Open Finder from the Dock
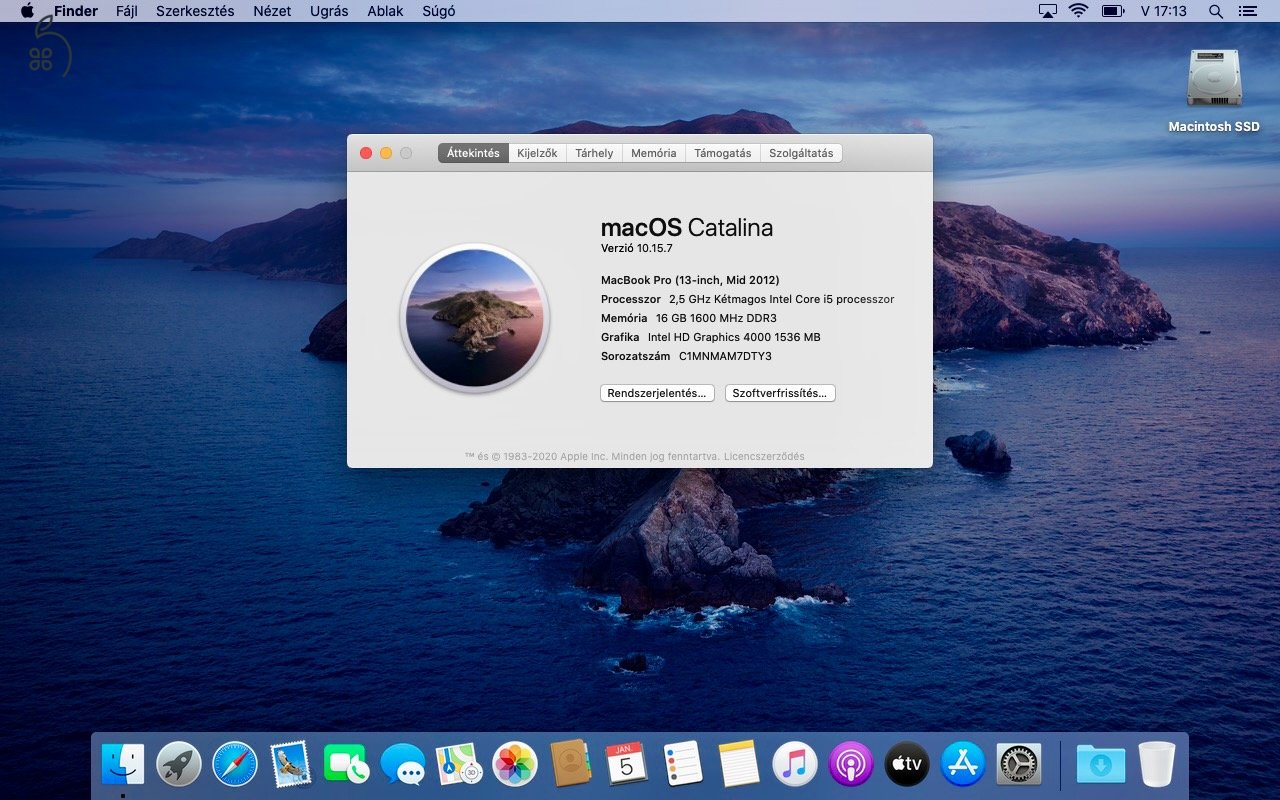Viewport: 1280px width, 800px height. point(123,765)
